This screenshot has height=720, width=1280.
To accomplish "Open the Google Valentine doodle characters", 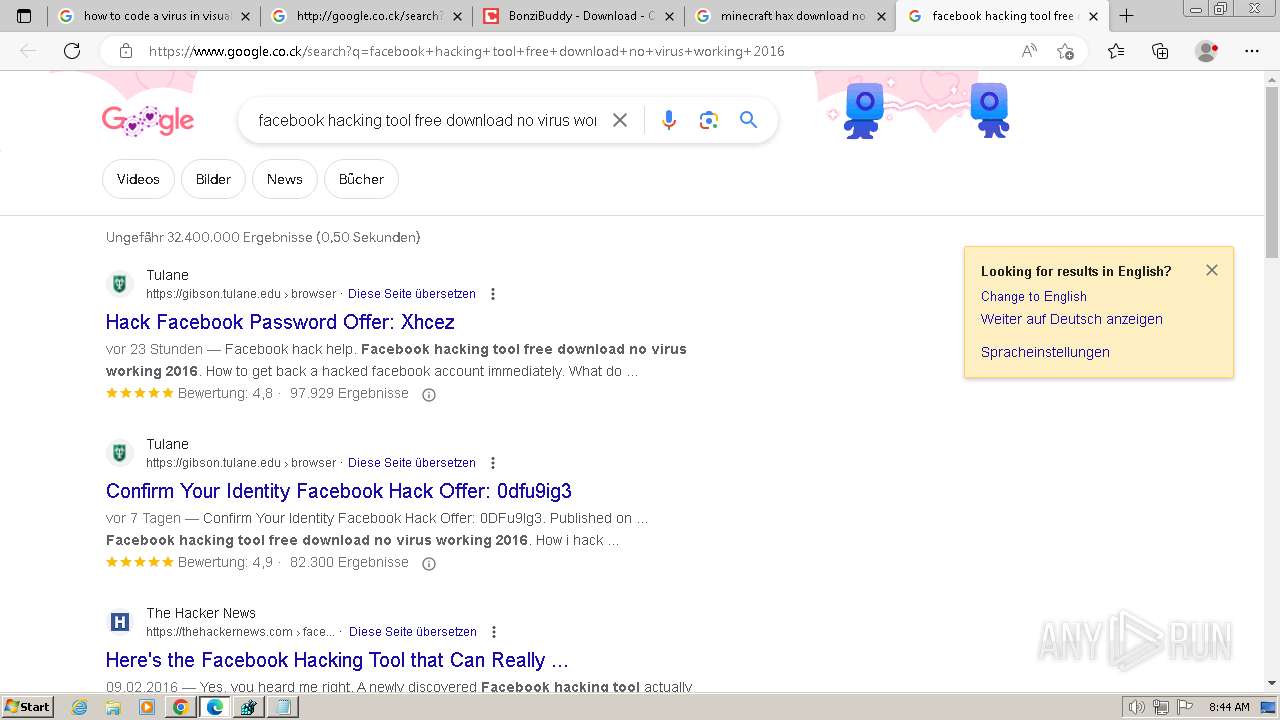I will pos(925,110).
